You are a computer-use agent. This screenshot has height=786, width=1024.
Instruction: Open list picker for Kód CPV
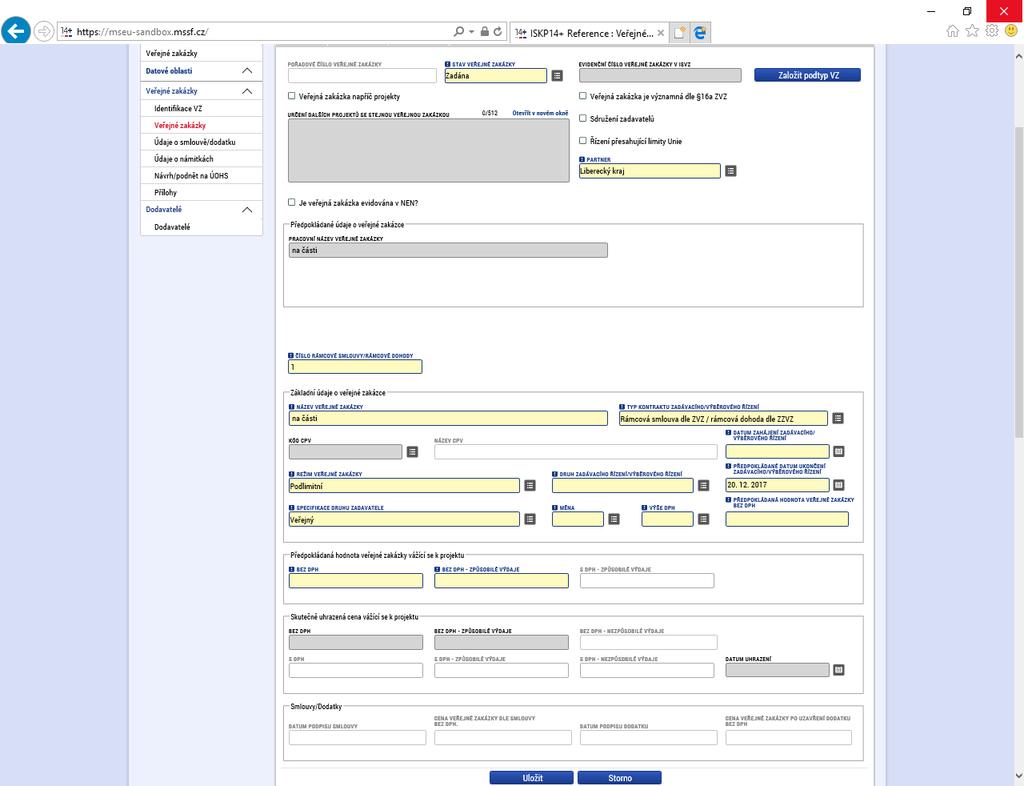pyautogui.click(x=412, y=452)
